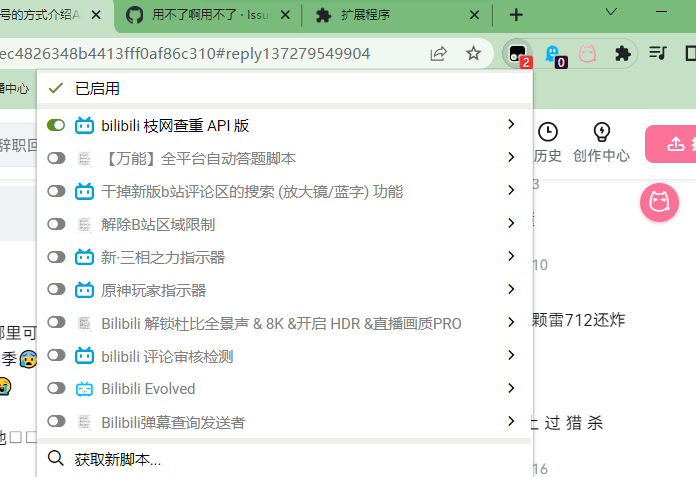Viewport: 696px width, 477px height.
Task: Select 获取新脚本... menu item
Action: pyautogui.click(x=284, y=459)
